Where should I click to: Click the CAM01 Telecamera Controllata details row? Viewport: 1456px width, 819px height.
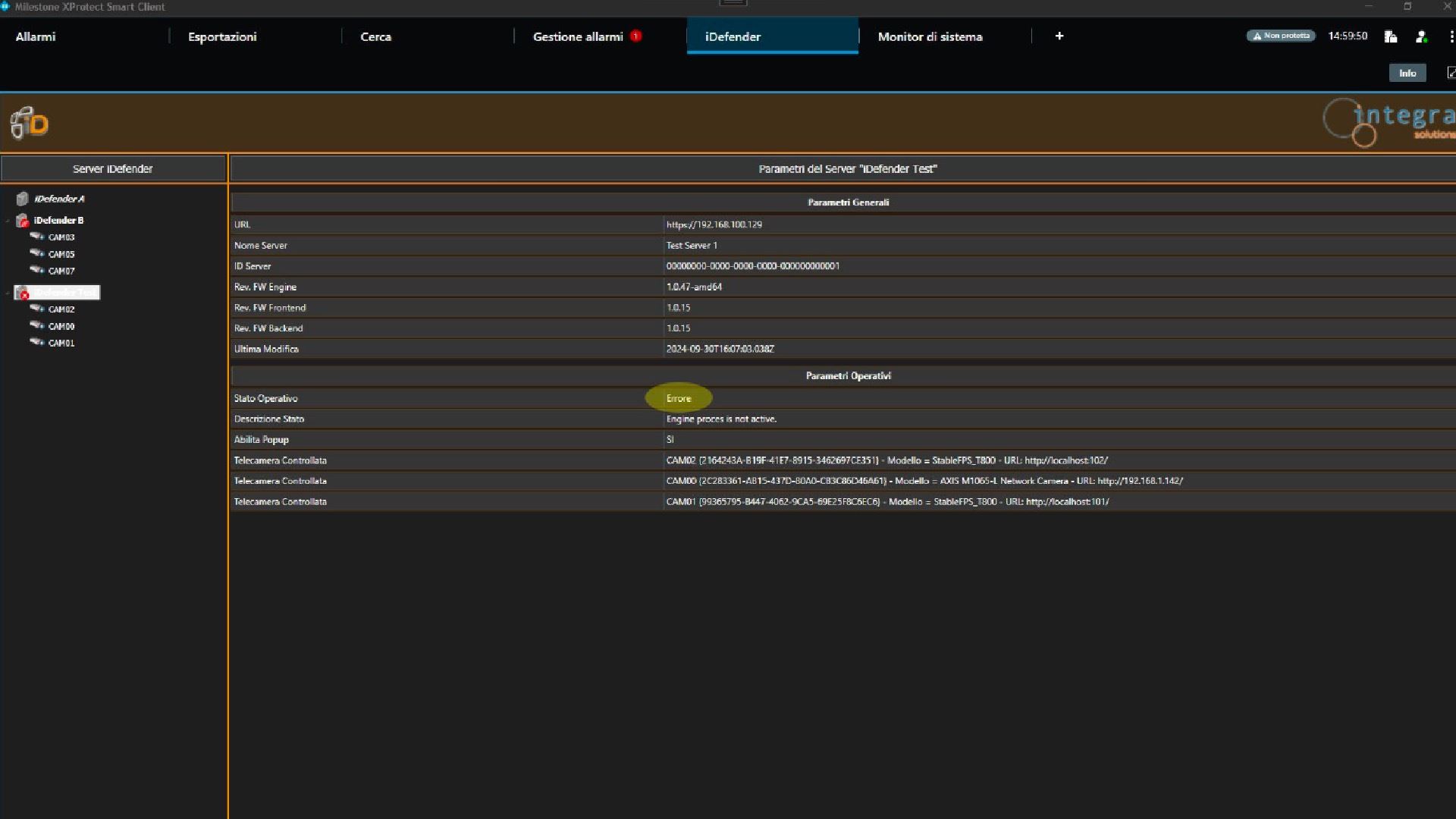point(843,501)
